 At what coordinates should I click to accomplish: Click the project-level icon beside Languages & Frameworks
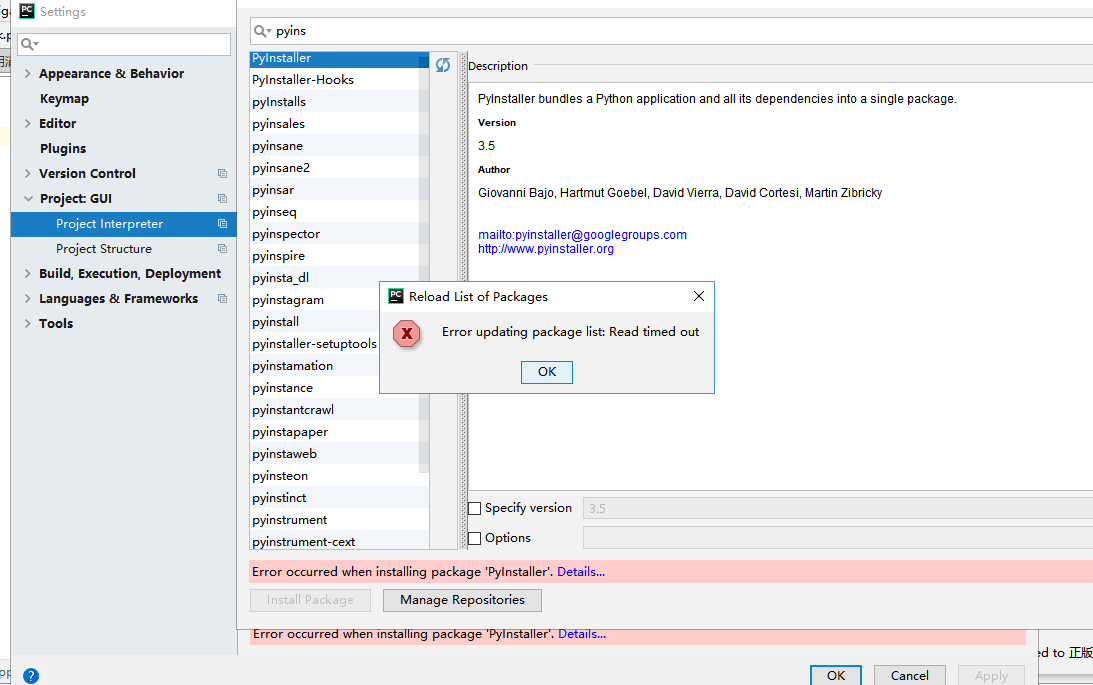tap(222, 298)
